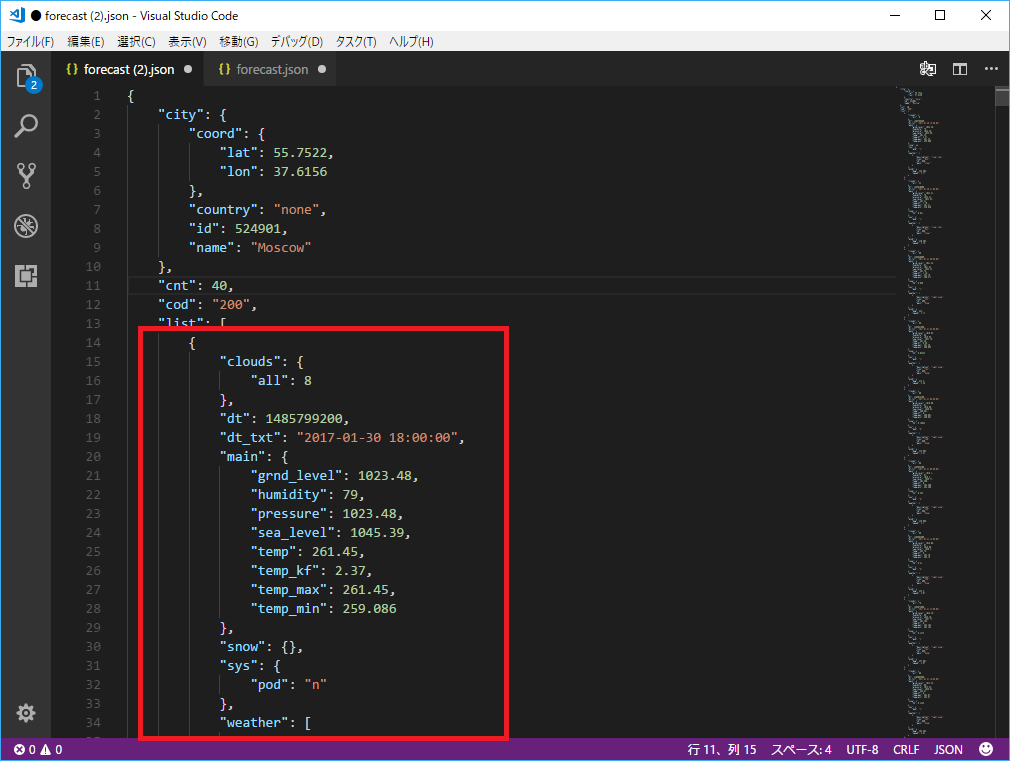
Task: Click the "sea_level" value 1045.39
Action: [377, 533]
